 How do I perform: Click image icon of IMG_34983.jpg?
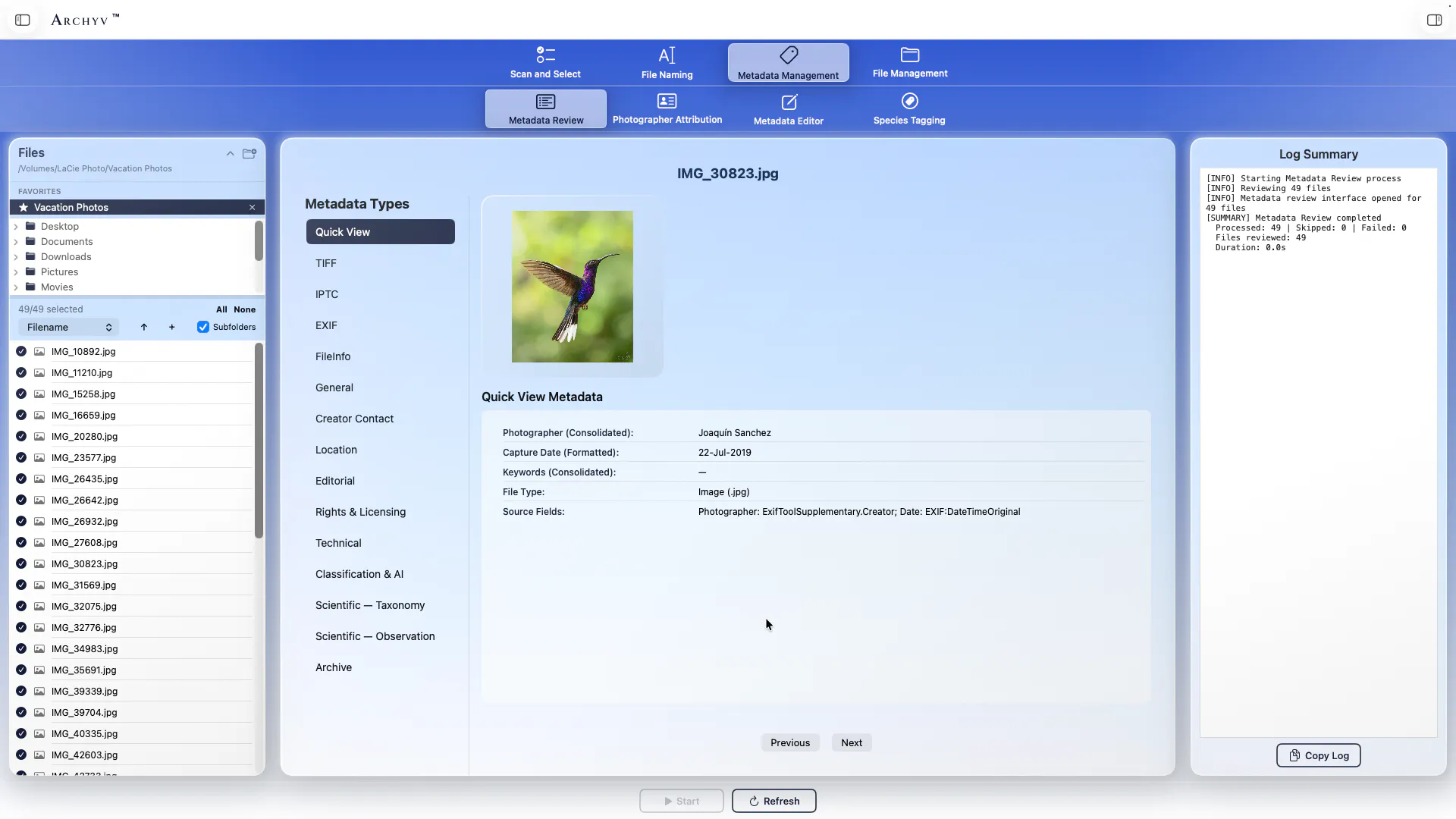point(39,649)
